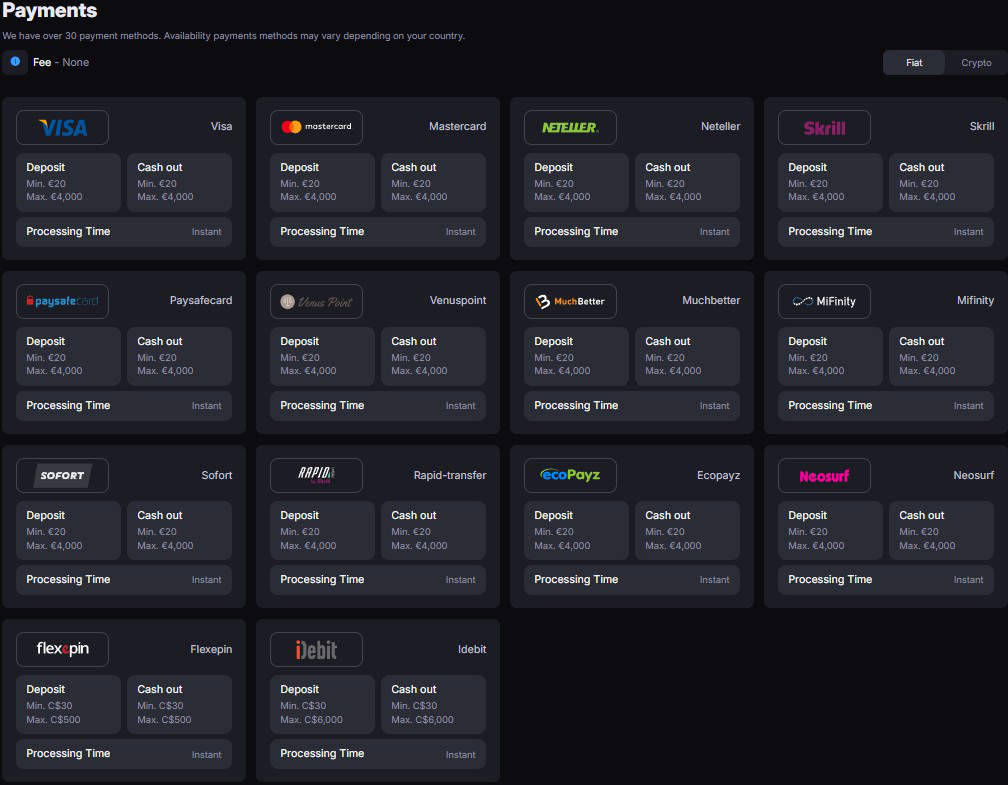Screen dimensions: 1008x785
Task: Click the Sofort logo
Action: coord(62,475)
